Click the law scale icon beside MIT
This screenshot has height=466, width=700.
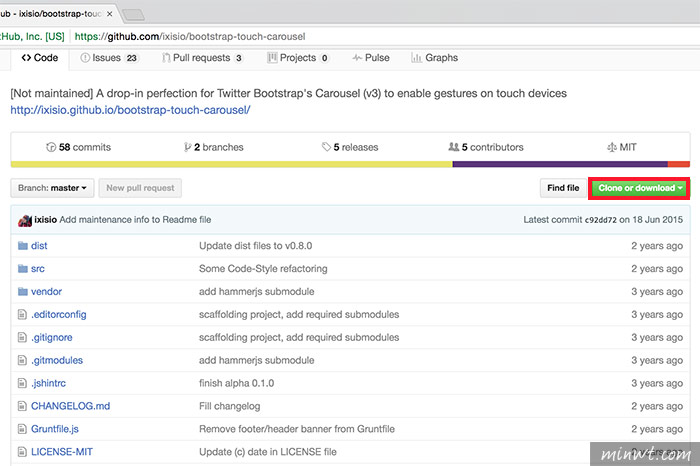[612, 147]
